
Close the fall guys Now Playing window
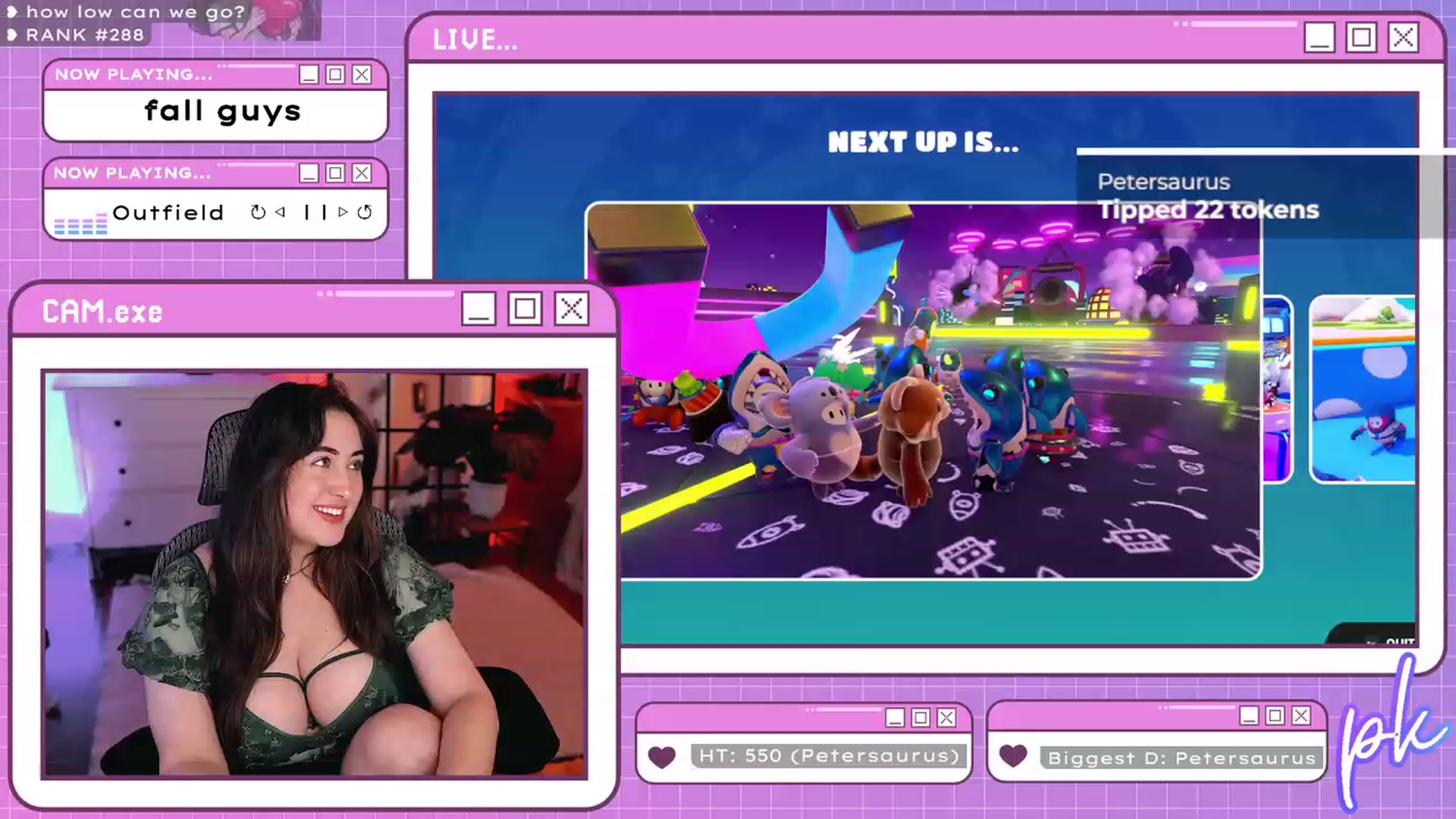point(362,74)
